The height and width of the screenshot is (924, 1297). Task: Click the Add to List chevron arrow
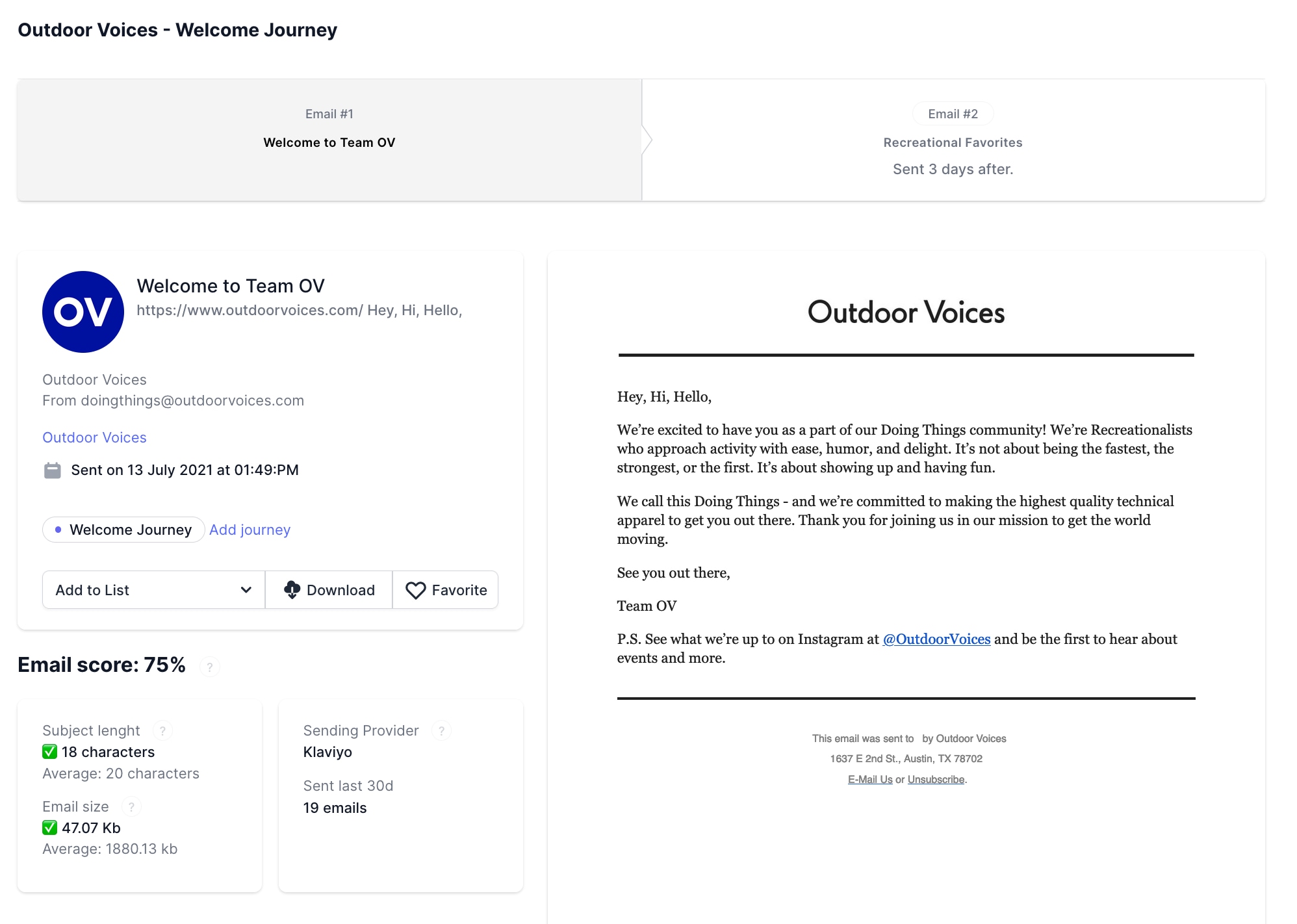246,590
